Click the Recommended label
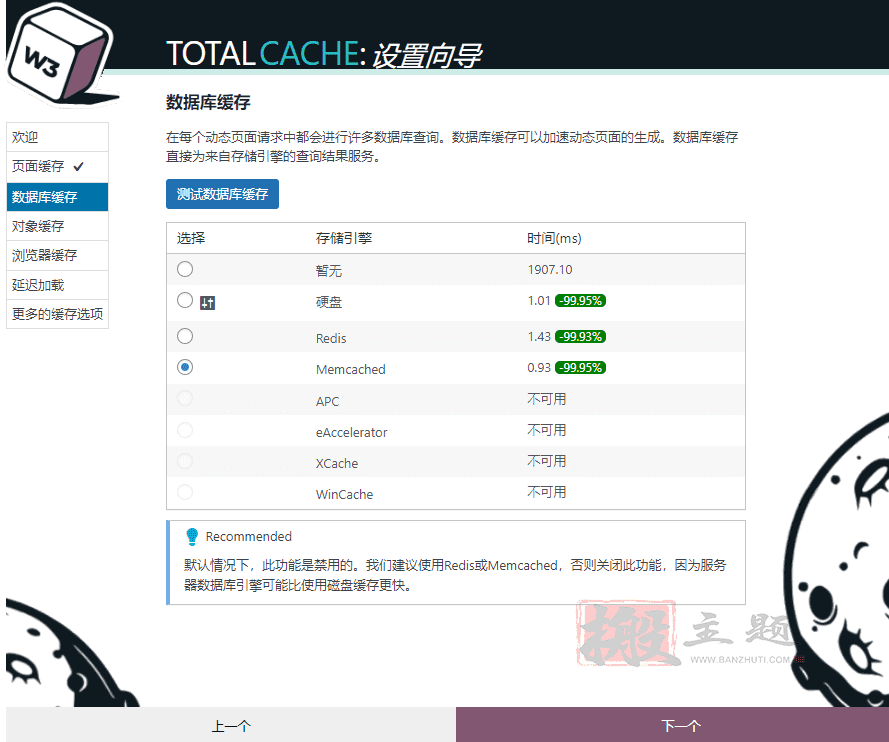This screenshot has height=742, width=889. [249, 536]
